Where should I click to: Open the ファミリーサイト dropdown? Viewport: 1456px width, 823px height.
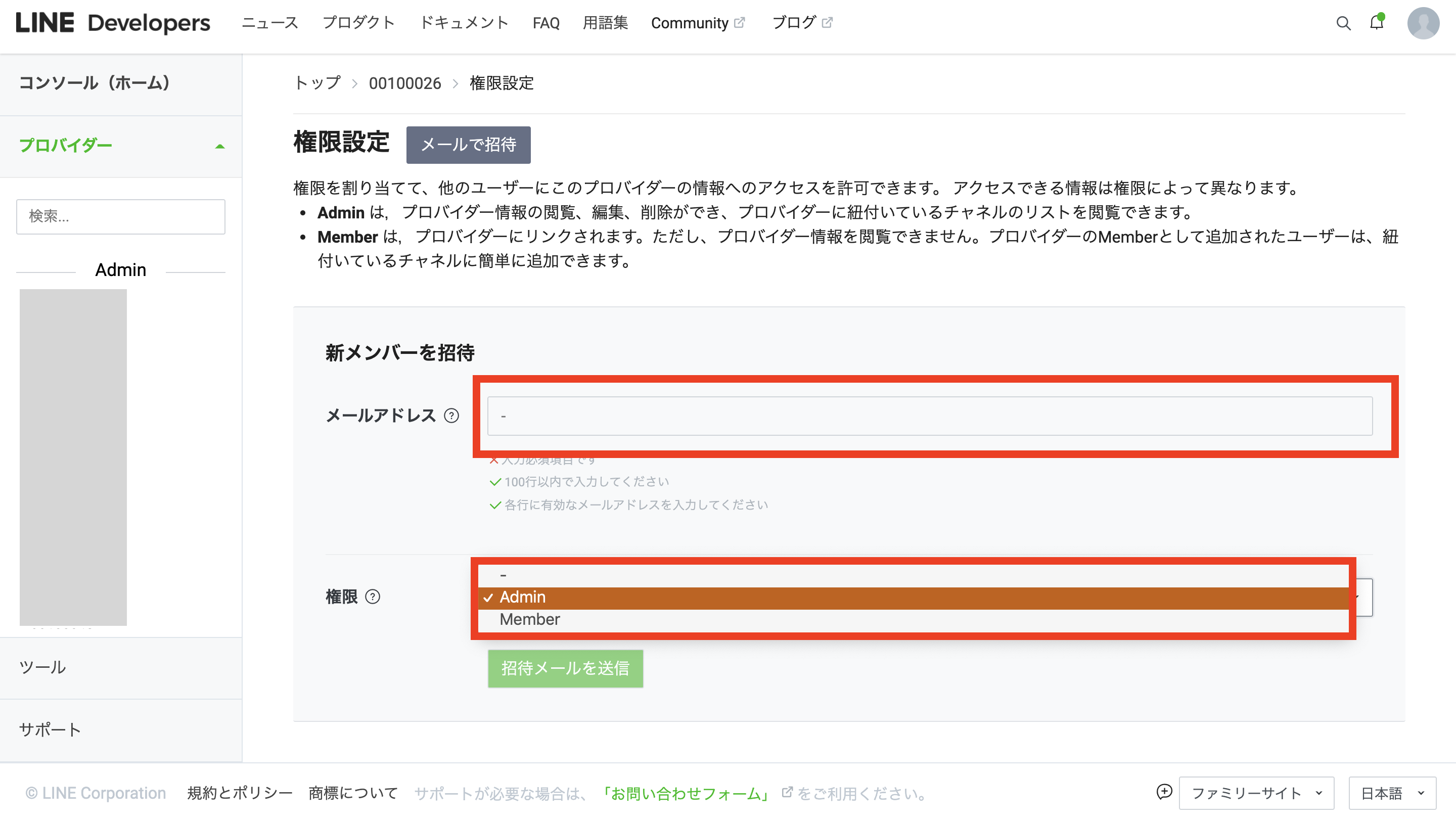(1256, 793)
